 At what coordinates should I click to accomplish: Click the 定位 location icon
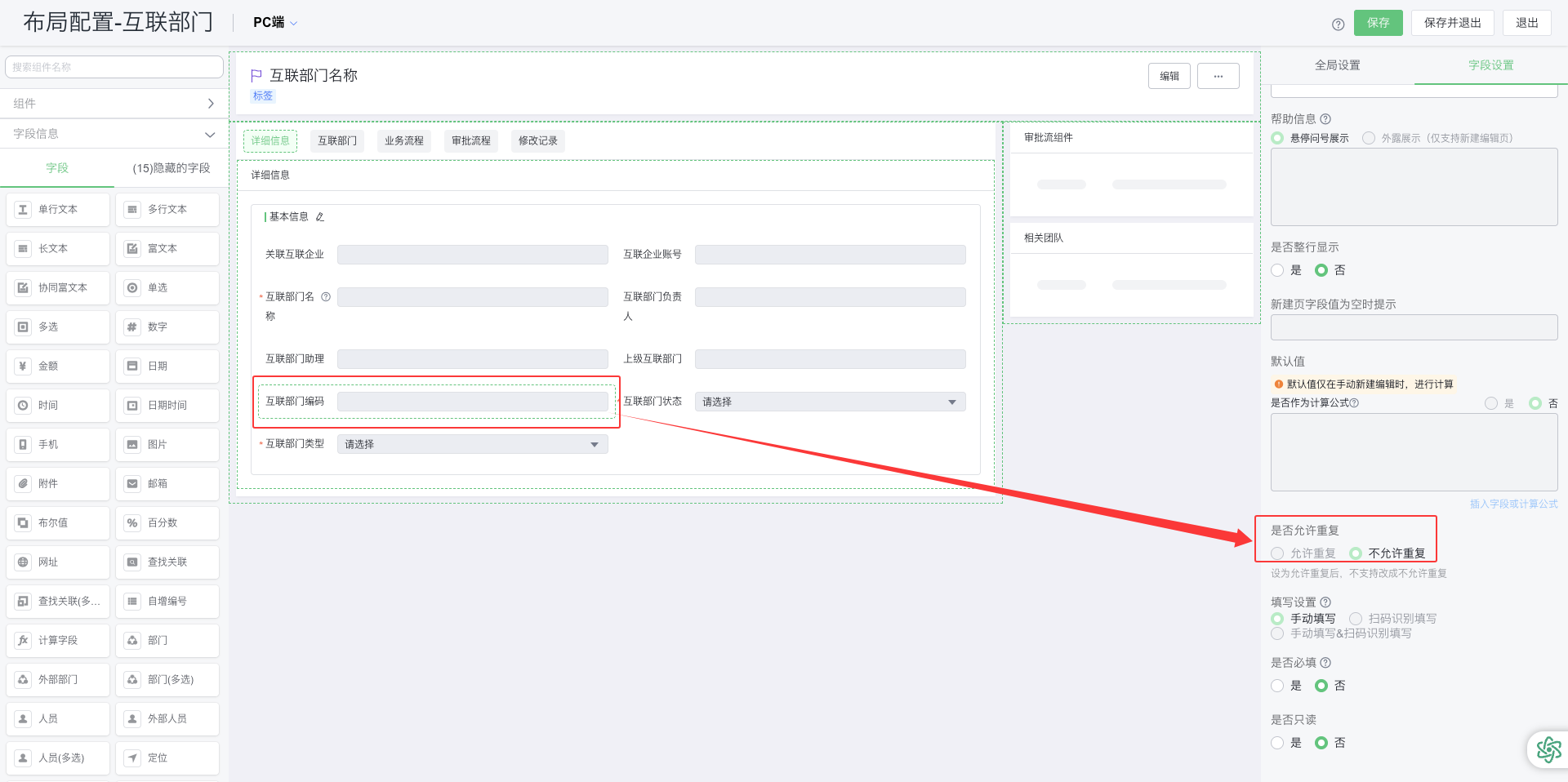click(132, 758)
